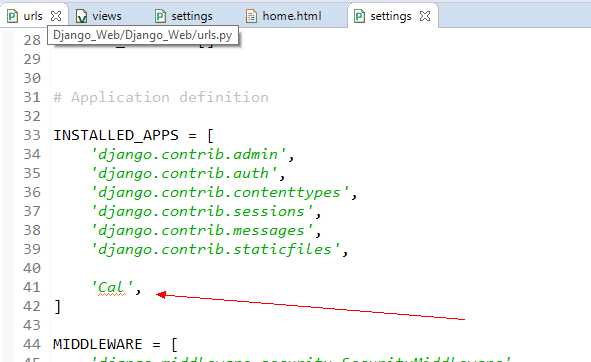Click closing bracket on line 42
This screenshot has height=362, width=591.
click(57, 307)
